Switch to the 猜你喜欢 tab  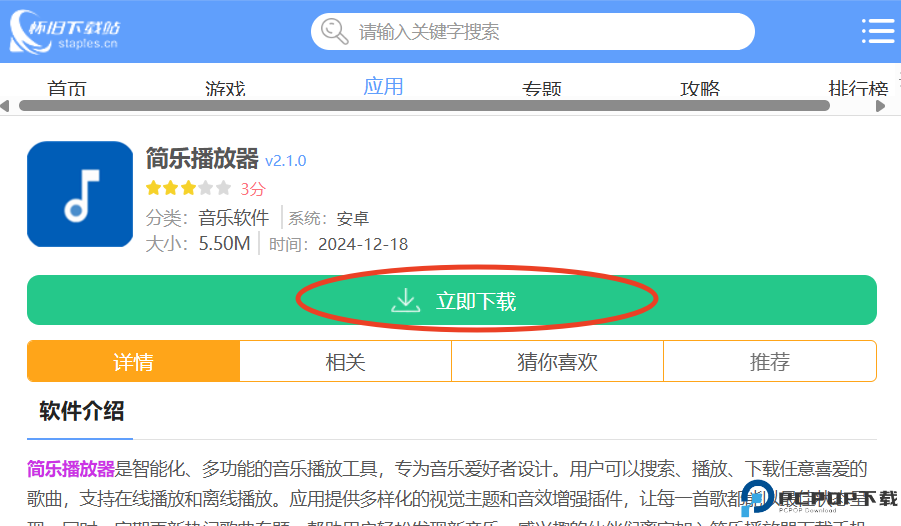(557, 362)
